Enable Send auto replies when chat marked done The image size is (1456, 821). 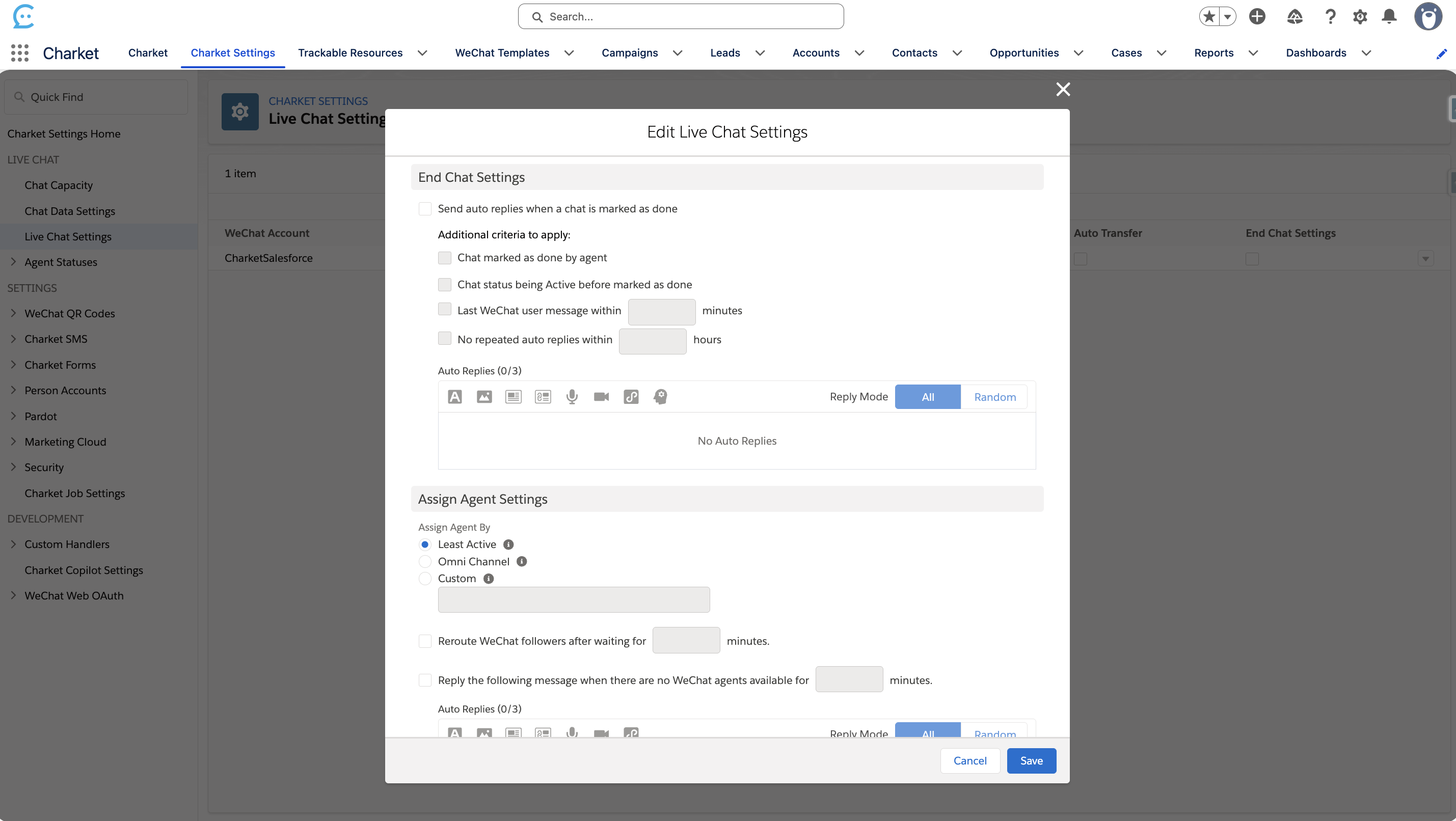[x=425, y=209]
